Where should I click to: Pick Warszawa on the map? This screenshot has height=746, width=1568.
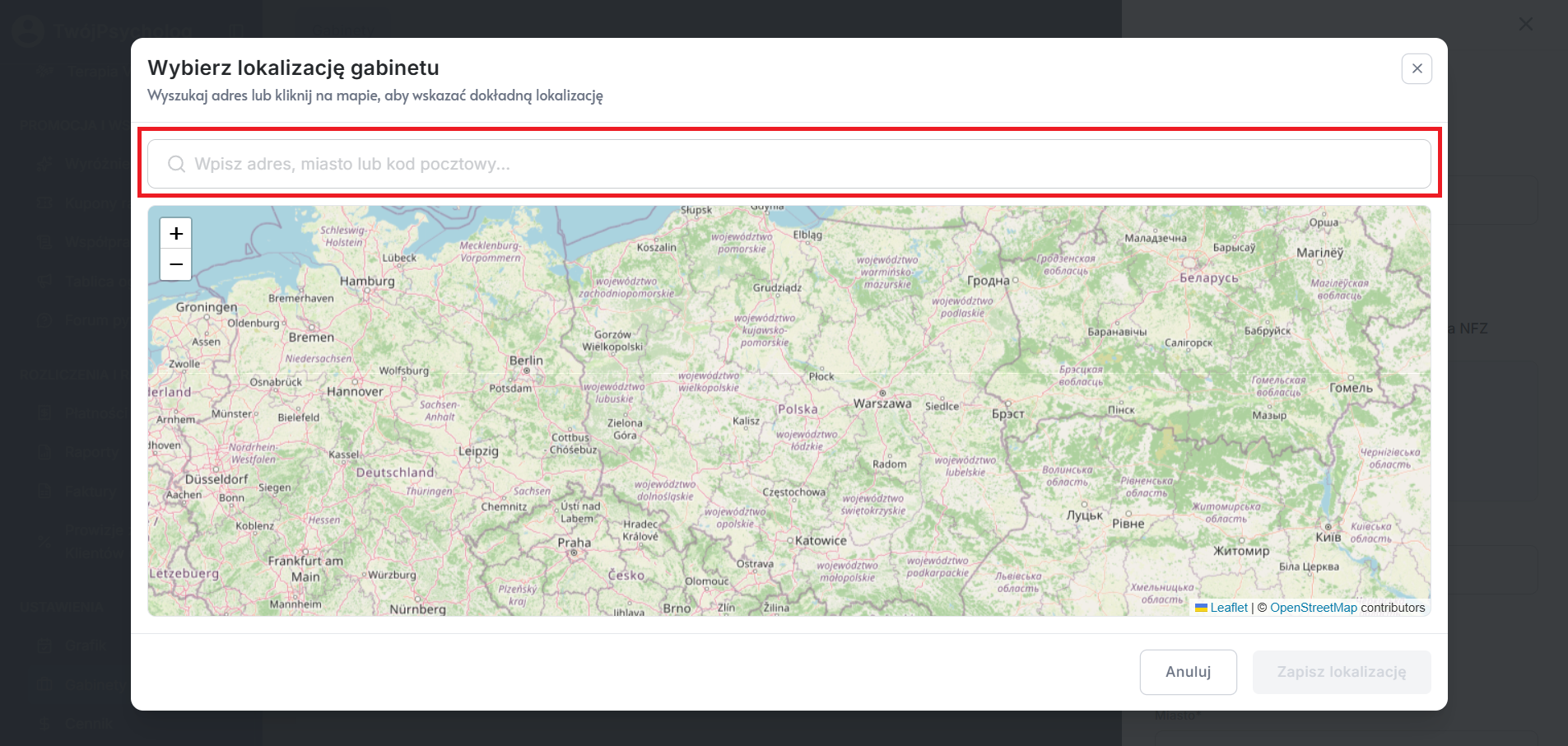pos(882,394)
